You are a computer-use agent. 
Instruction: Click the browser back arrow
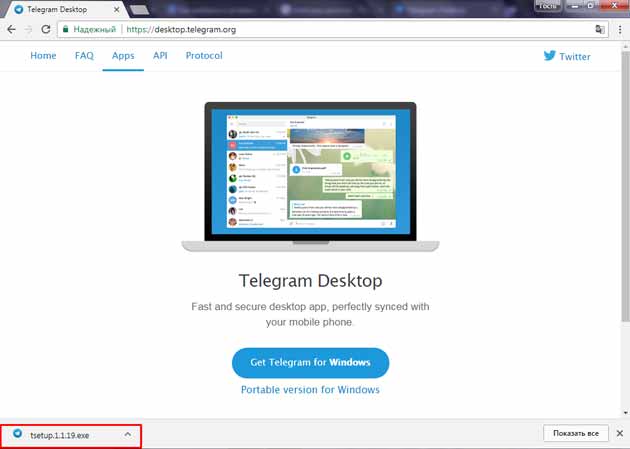pos(10,29)
